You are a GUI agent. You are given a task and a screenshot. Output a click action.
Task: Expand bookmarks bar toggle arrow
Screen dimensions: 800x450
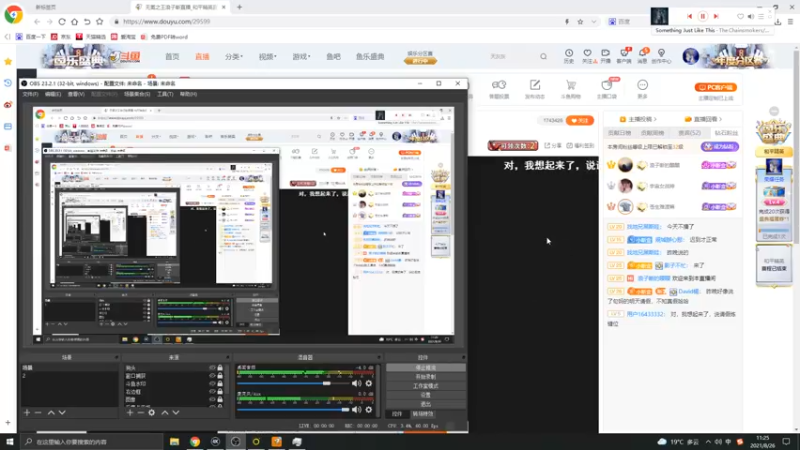pos(7,37)
